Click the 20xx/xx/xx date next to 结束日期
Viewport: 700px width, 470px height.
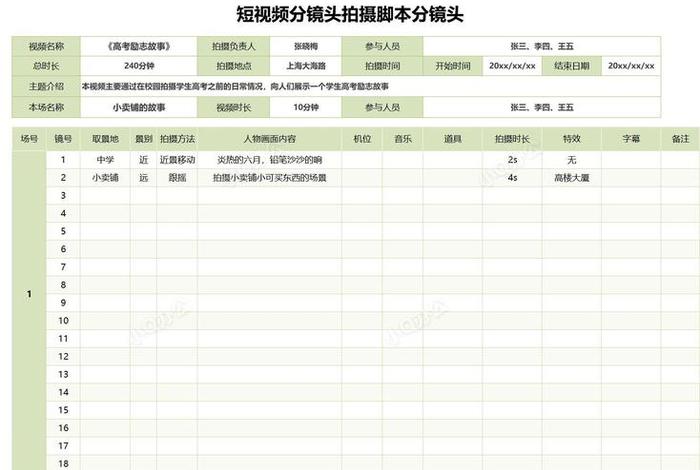click(631, 66)
